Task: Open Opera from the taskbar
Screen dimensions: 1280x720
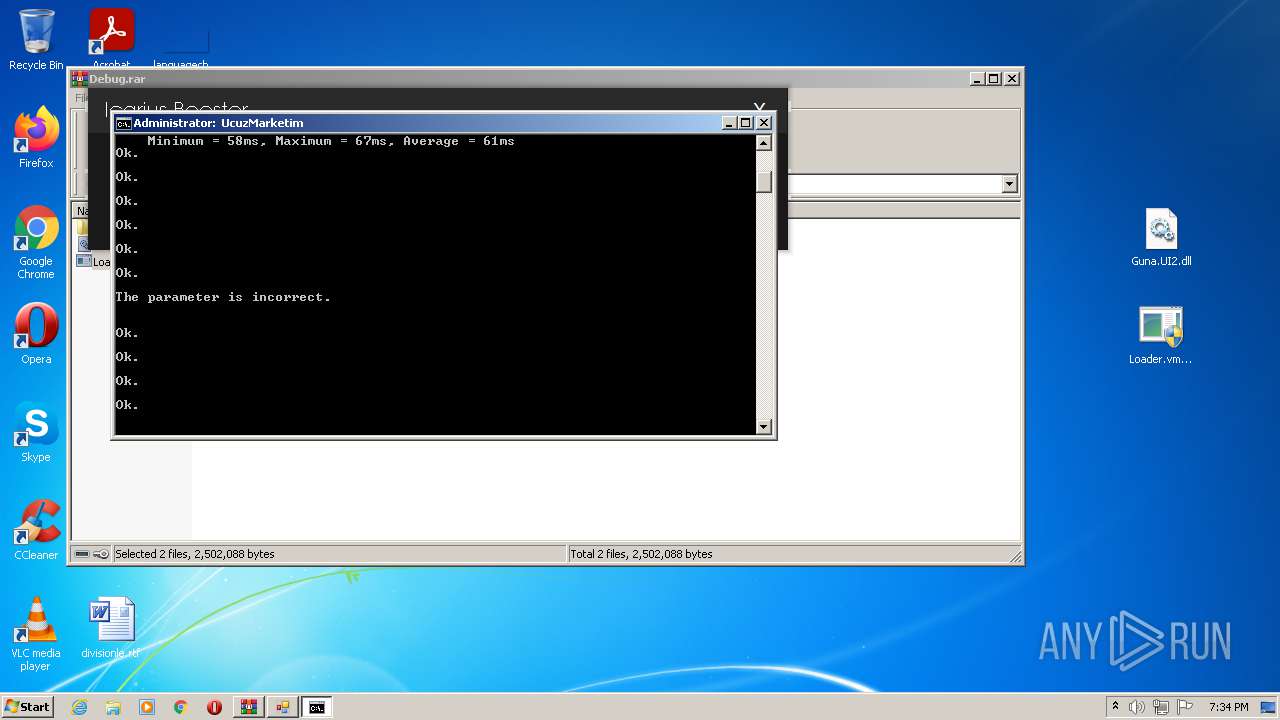Action: [x=215, y=707]
